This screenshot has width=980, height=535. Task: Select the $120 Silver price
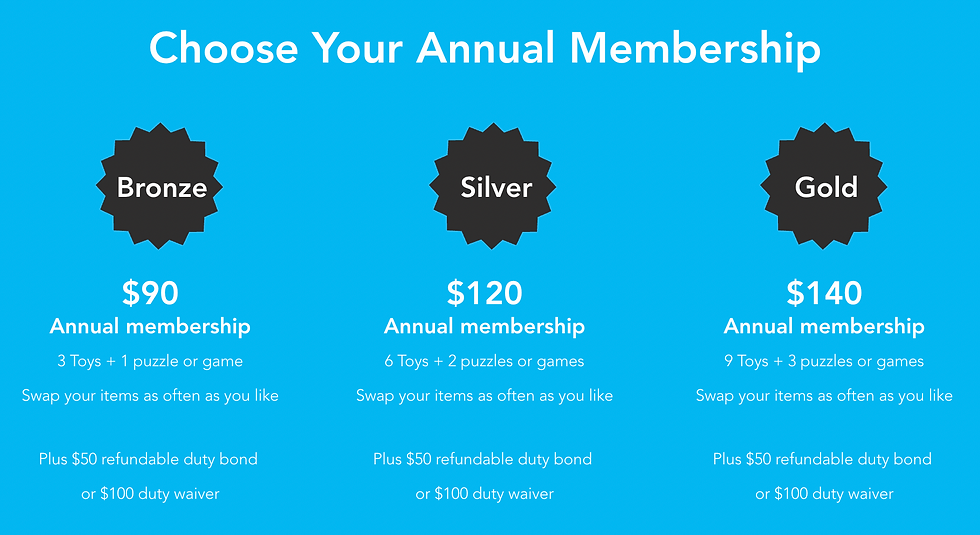point(485,292)
